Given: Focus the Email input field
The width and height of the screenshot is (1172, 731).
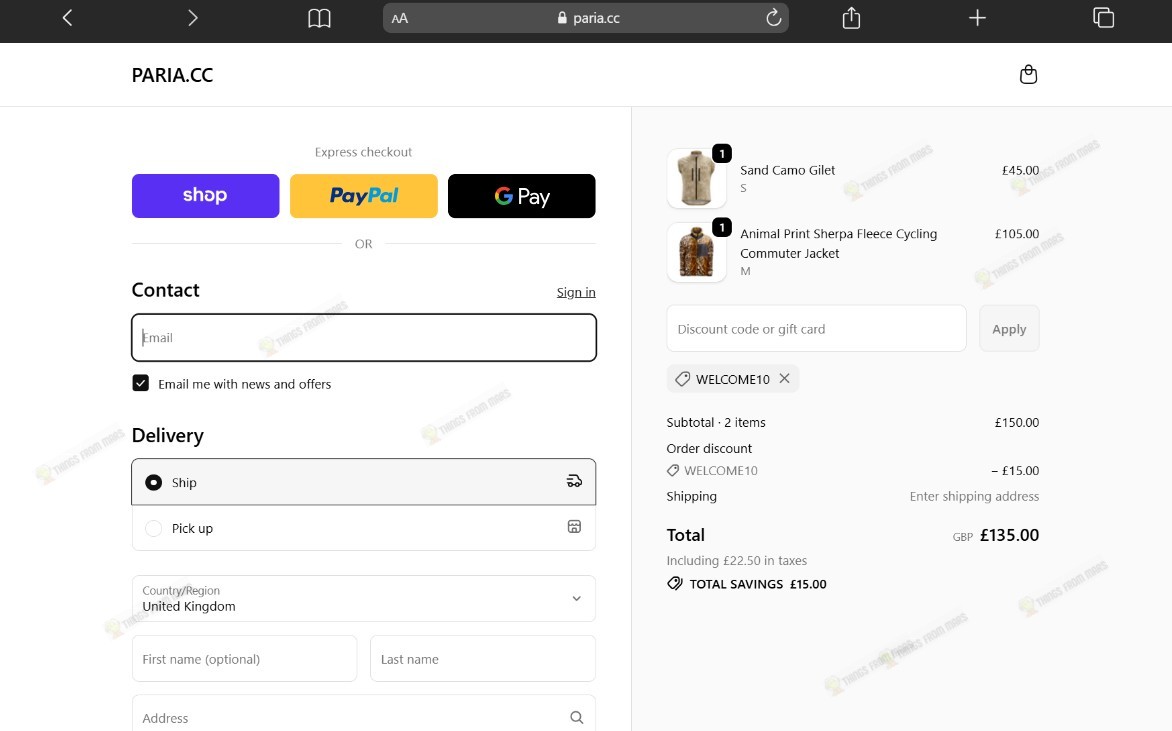Looking at the screenshot, I should (x=364, y=338).
